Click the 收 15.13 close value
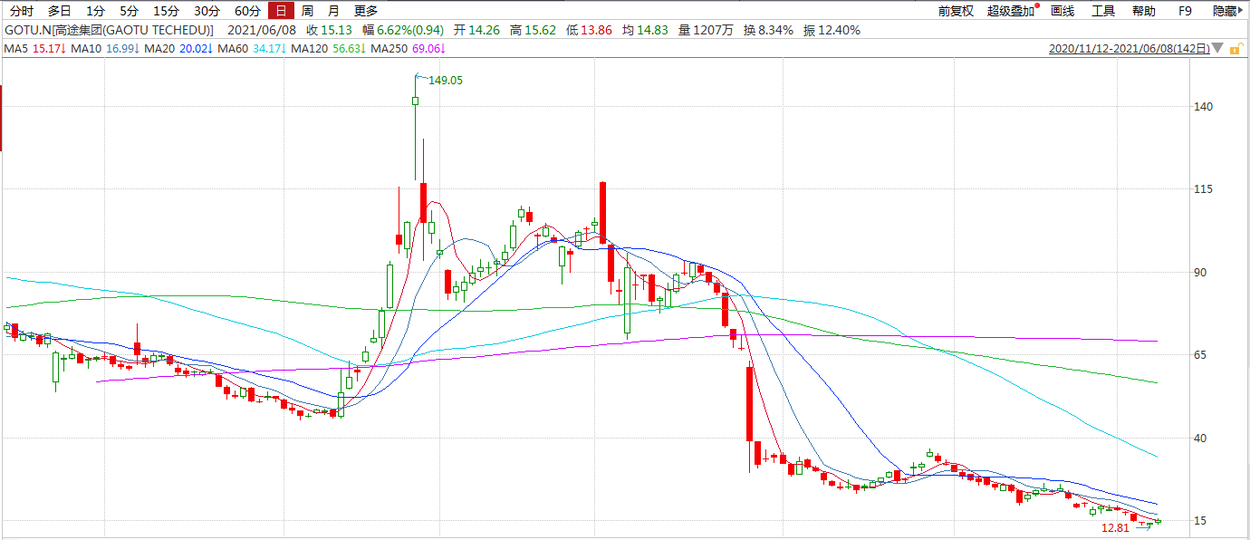Viewport: 1250px width, 540px height. click(x=328, y=30)
